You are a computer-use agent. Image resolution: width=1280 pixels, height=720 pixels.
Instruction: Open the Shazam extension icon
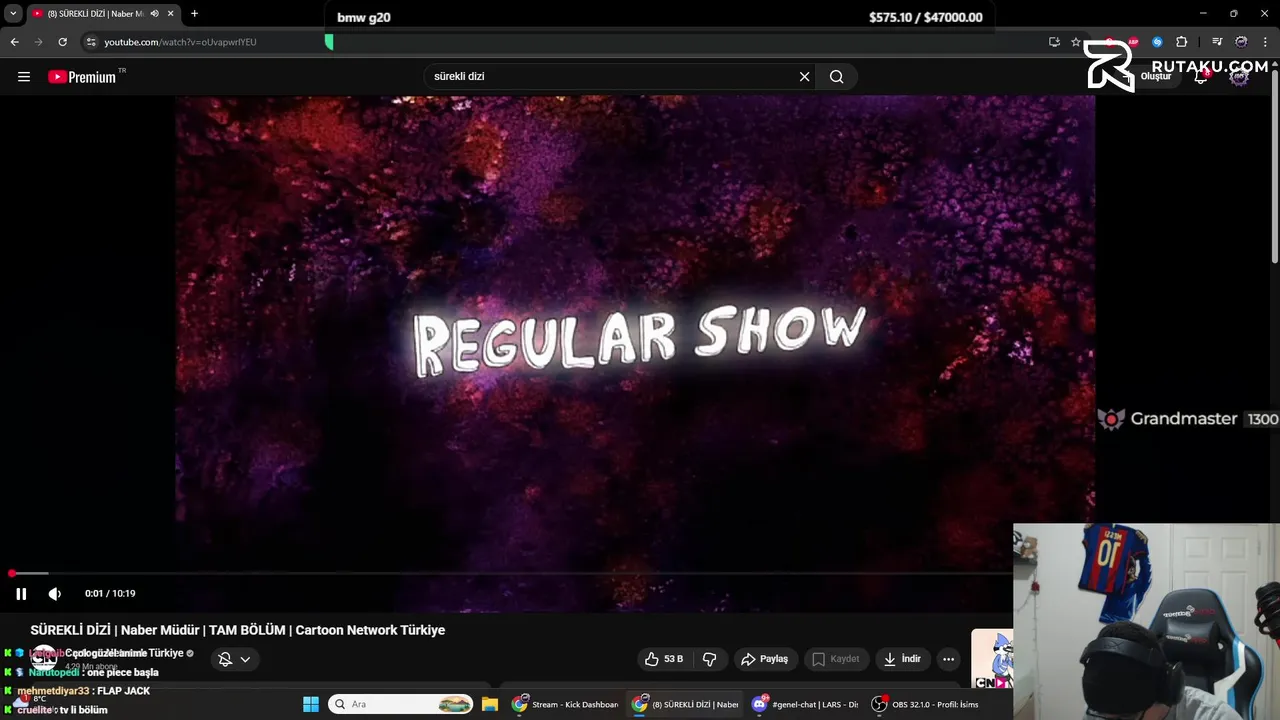tap(1157, 42)
